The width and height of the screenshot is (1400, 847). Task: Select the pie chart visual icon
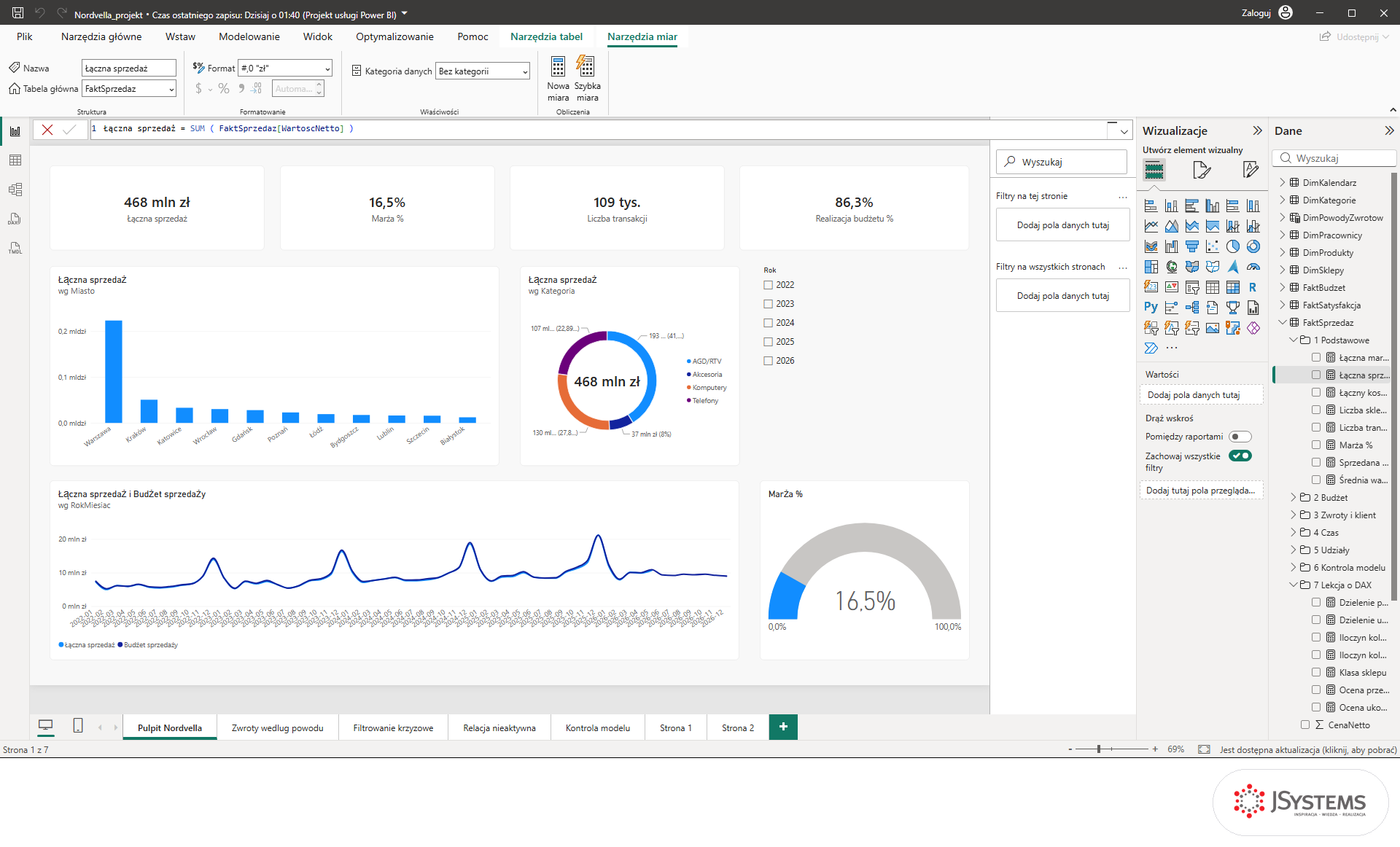(x=1232, y=246)
